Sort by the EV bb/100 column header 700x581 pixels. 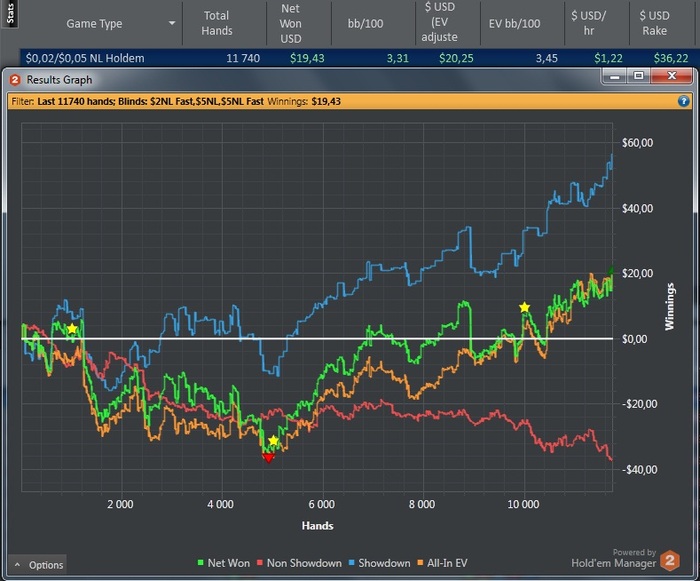coord(514,24)
